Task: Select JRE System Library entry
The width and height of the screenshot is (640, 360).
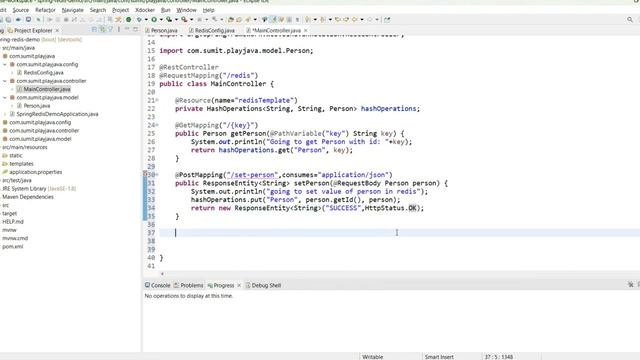Action: (x=38, y=189)
